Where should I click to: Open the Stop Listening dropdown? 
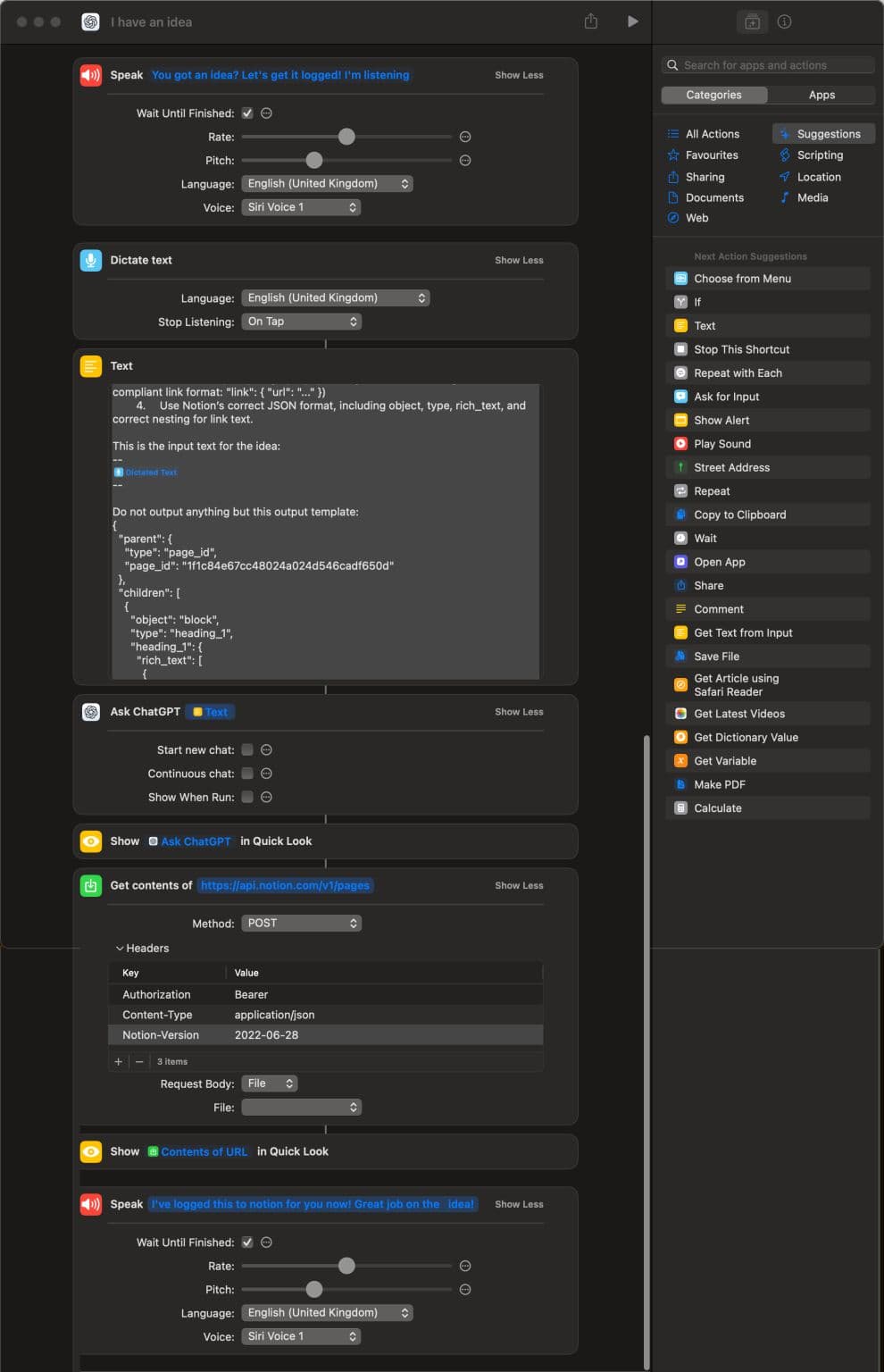pos(301,321)
